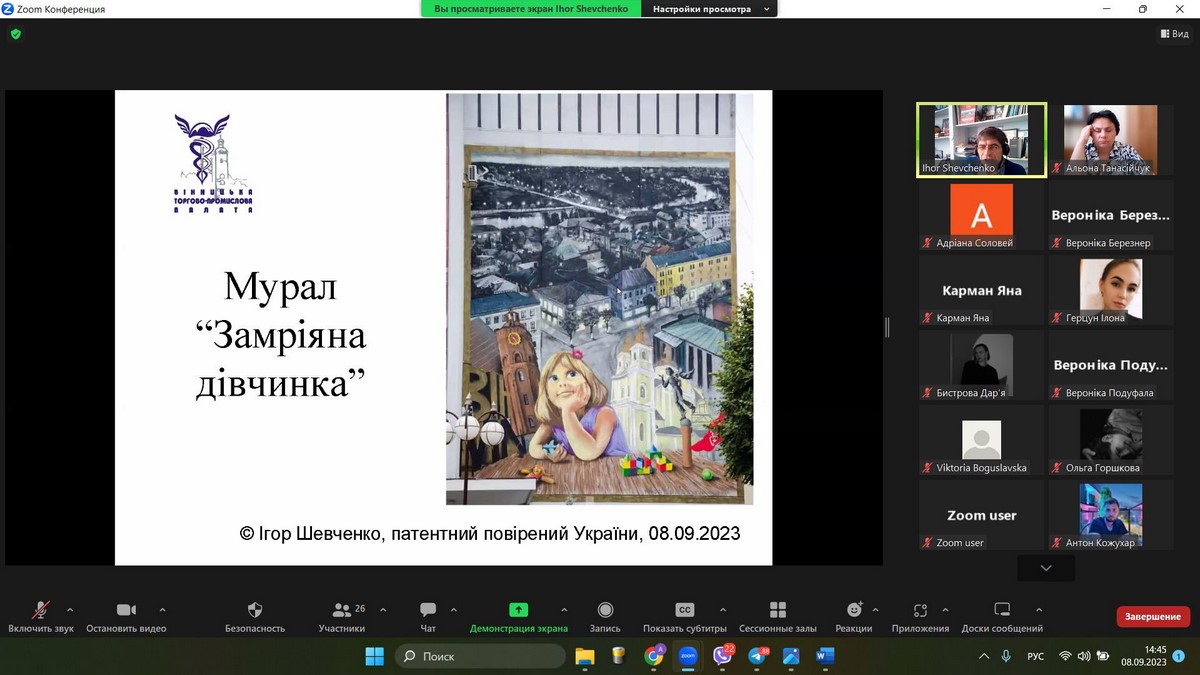Open Reactions (Реакции) smiley icon

854,611
